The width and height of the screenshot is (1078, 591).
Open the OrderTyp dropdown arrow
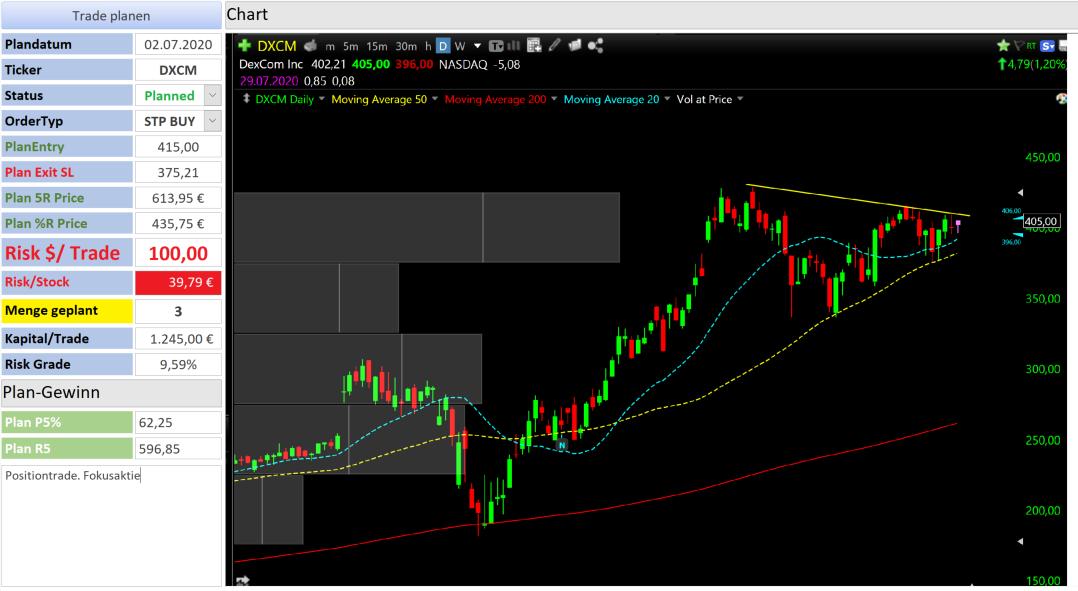tap(212, 121)
